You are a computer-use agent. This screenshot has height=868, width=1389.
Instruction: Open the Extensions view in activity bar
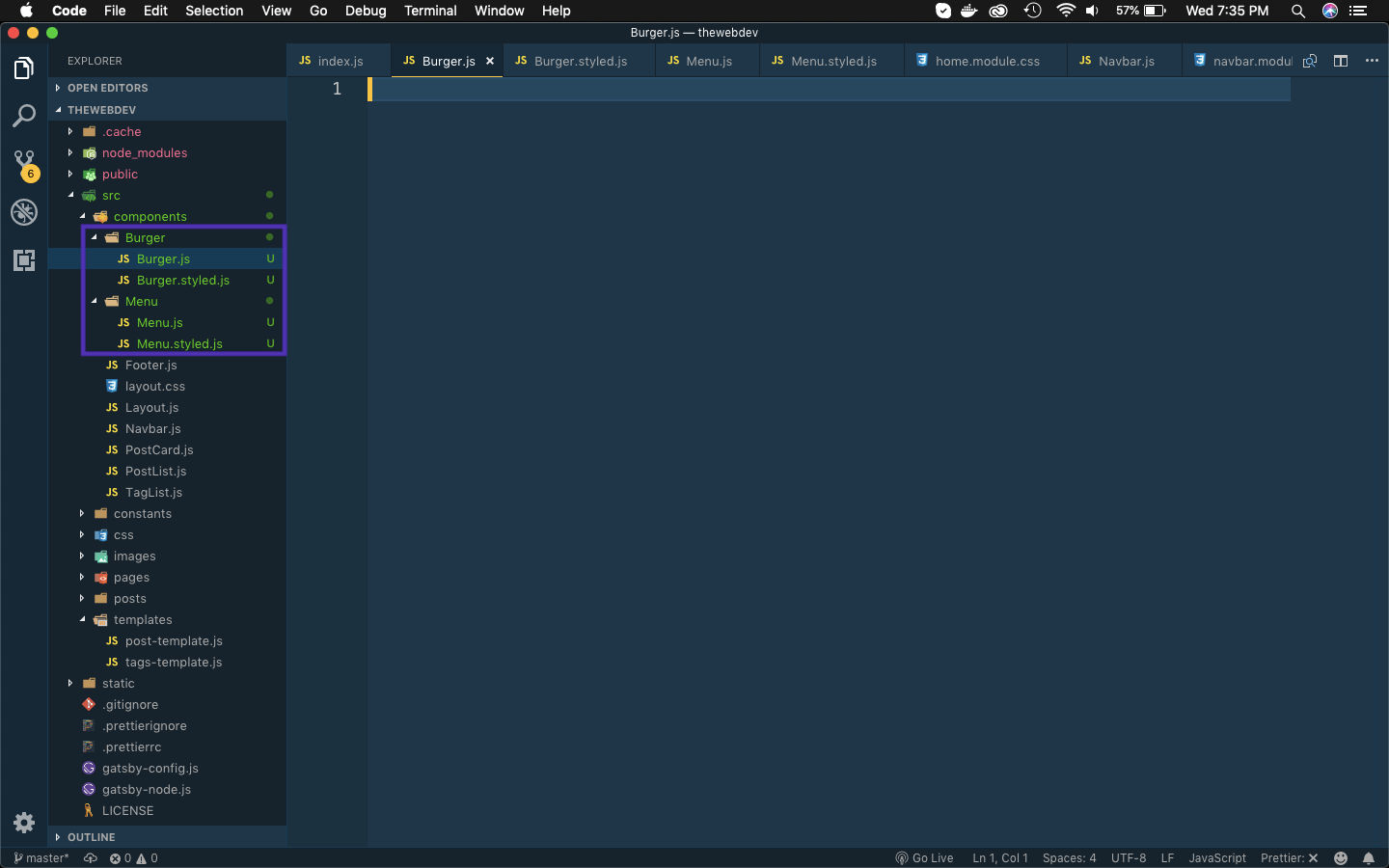24,259
